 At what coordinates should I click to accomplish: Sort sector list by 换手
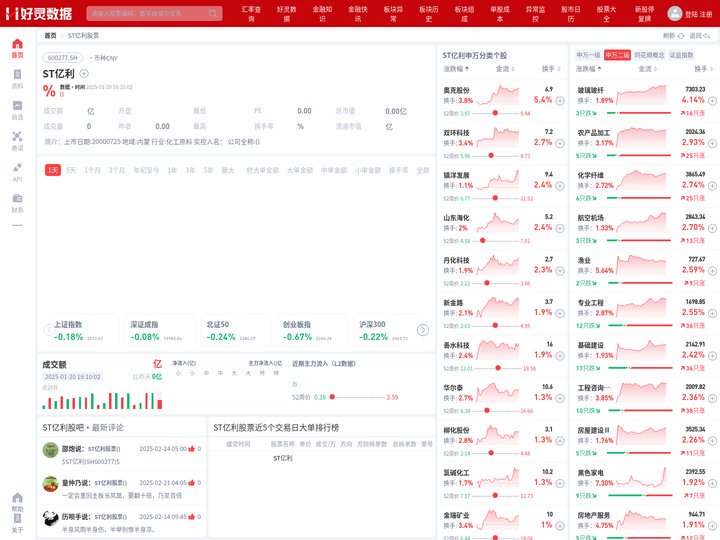click(x=703, y=69)
